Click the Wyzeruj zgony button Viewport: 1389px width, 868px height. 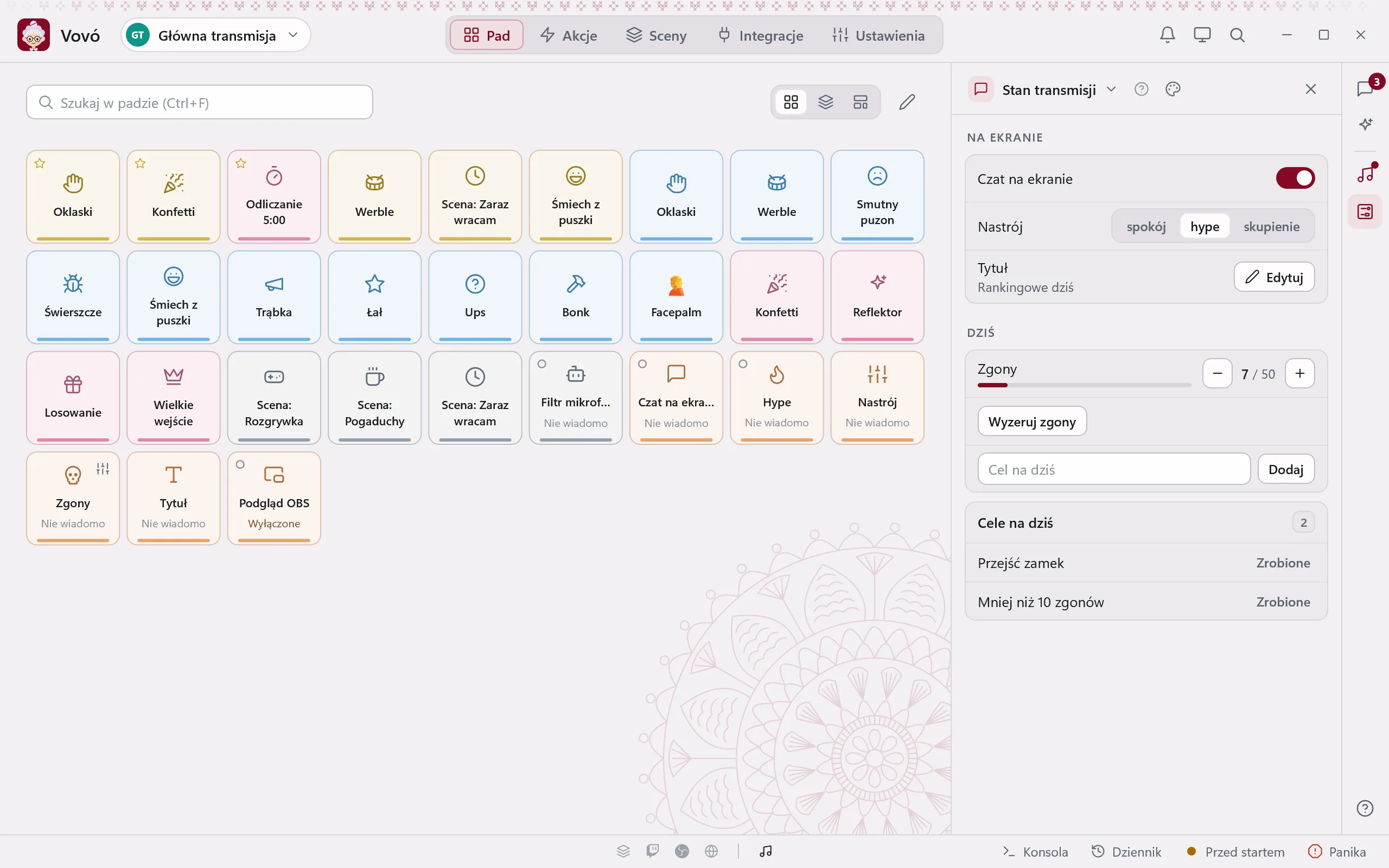pos(1031,422)
